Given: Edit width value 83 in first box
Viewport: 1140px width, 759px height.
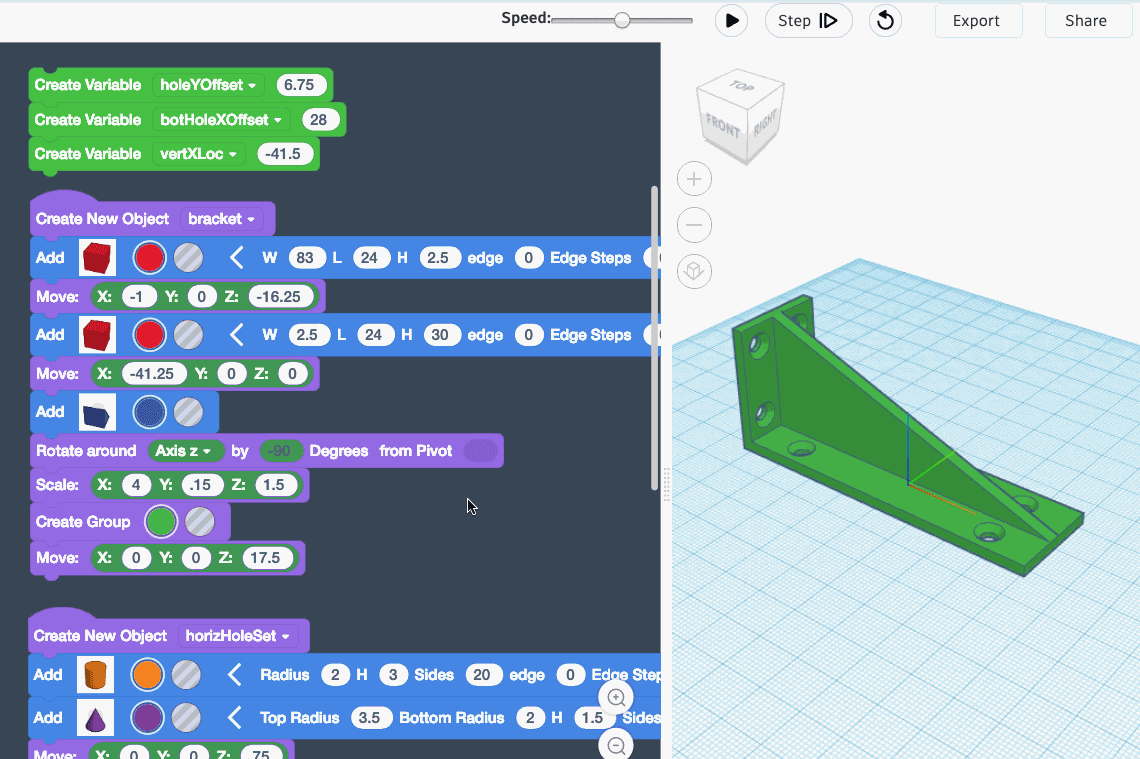Looking at the screenshot, I should (305, 258).
